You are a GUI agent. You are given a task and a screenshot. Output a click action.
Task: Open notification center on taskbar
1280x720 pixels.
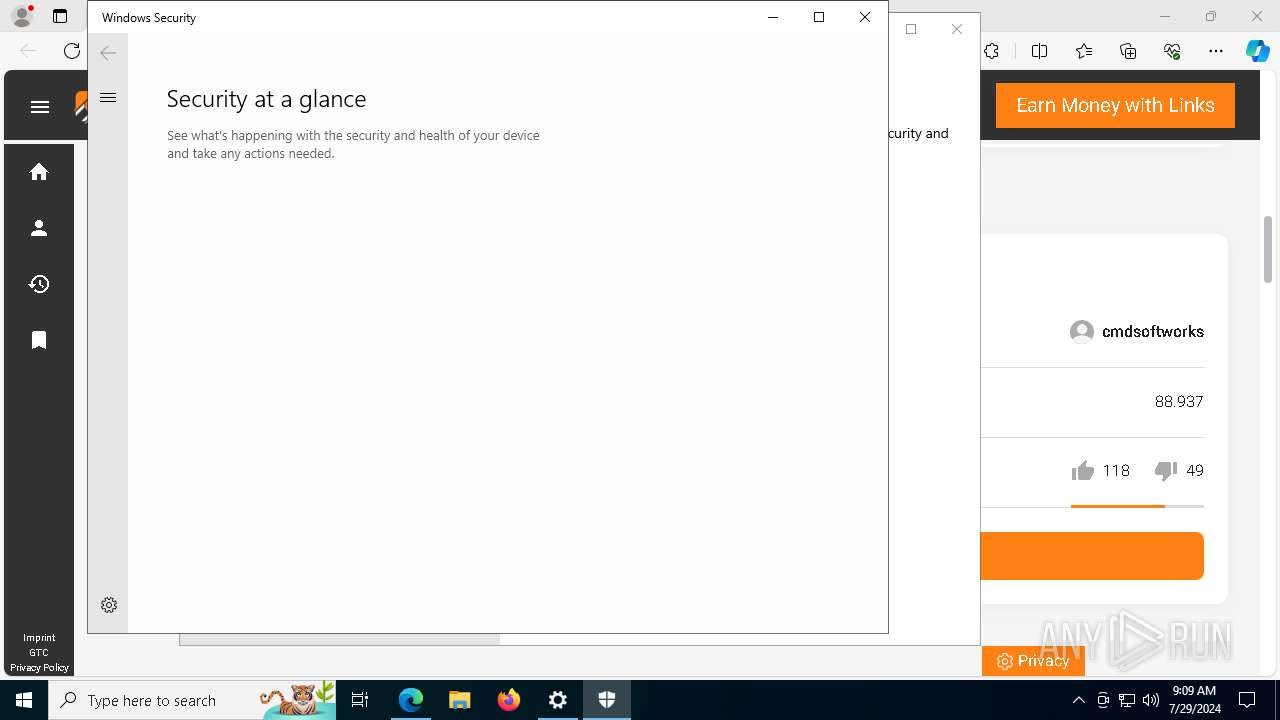(x=1247, y=700)
